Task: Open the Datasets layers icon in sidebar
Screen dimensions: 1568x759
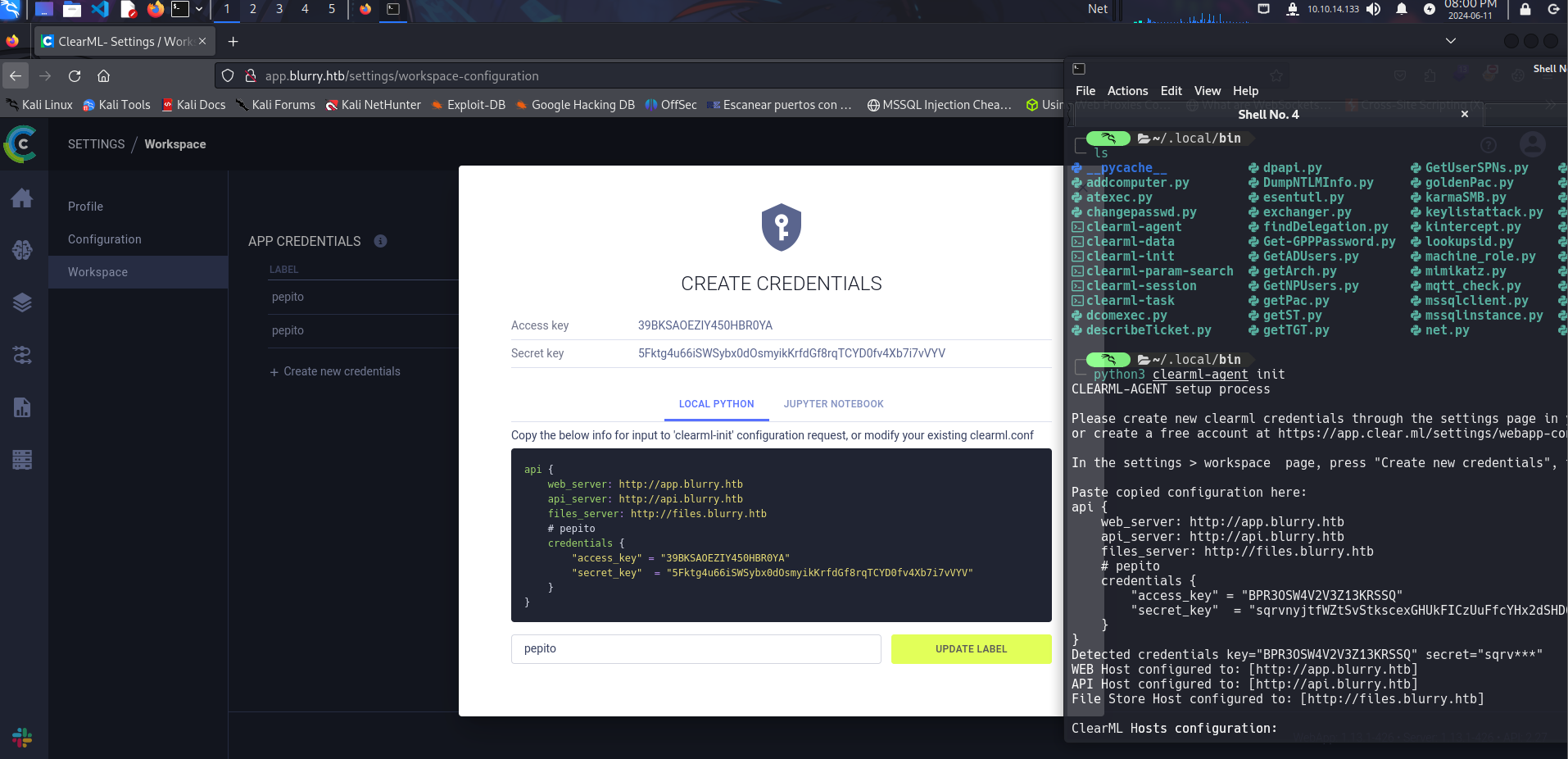Action: pyautogui.click(x=22, y=302)
